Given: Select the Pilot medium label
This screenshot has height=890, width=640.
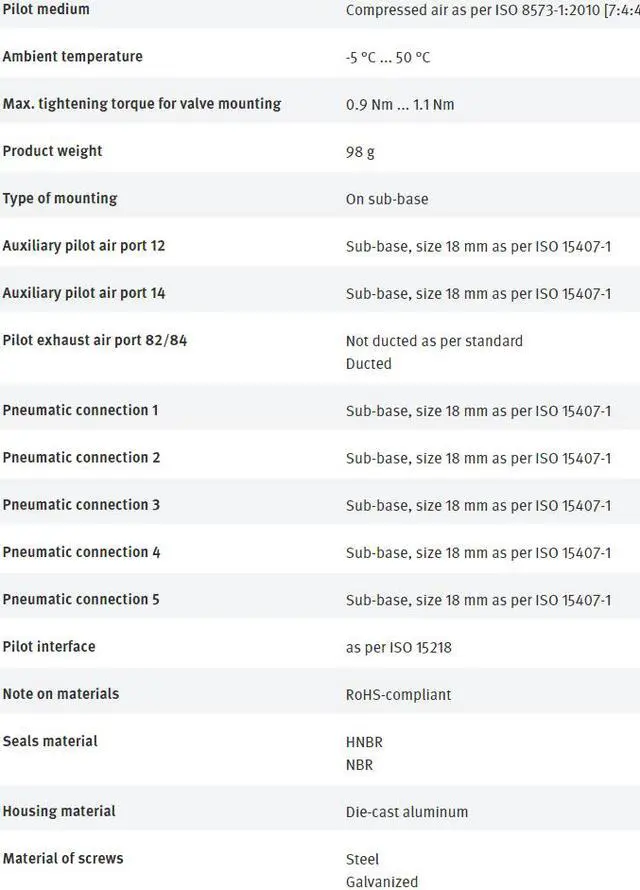Looking at the screenshot, I should tap(46, 9).
